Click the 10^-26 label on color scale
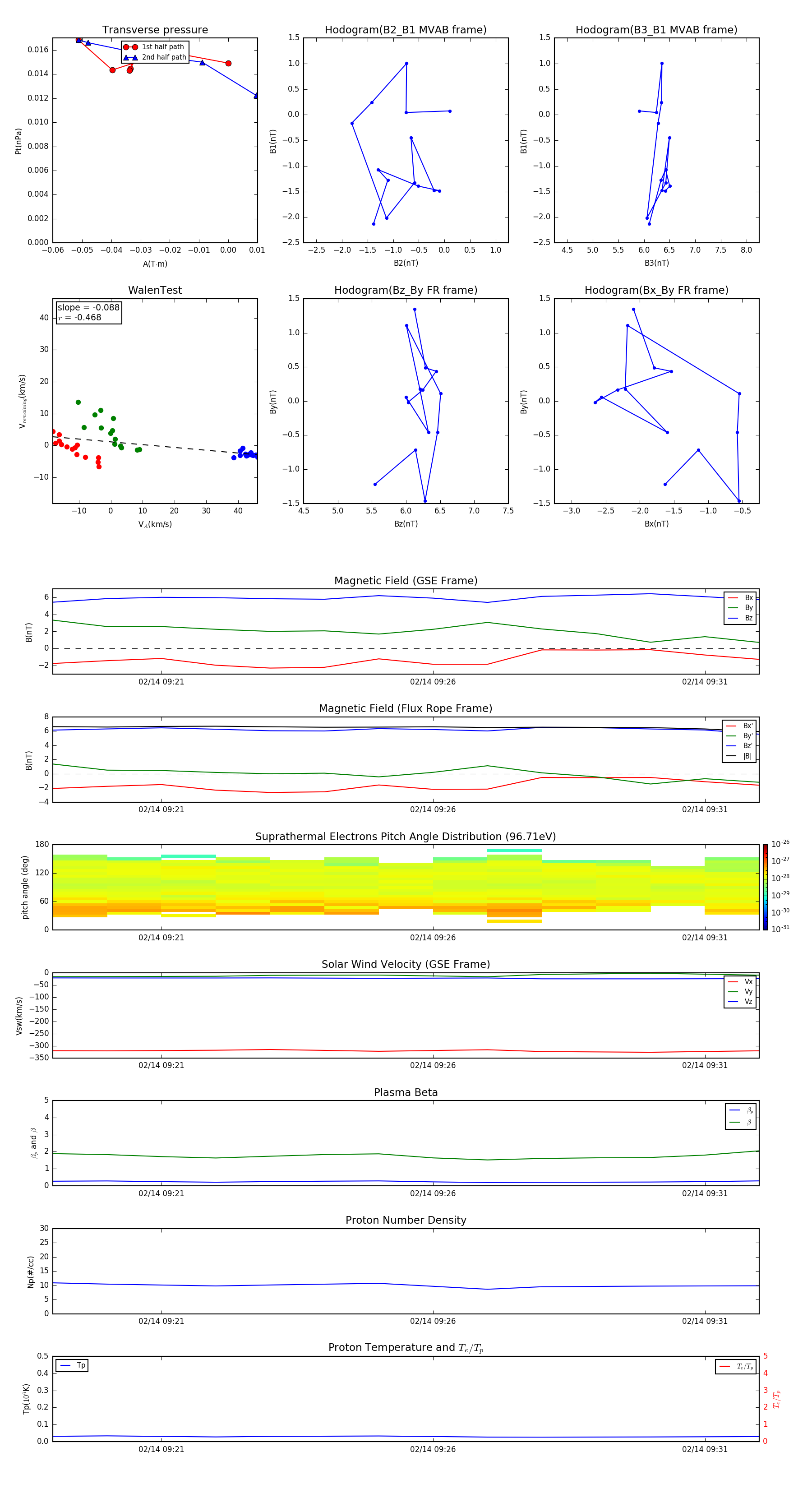The image size is (812, 1489). (780, 844)
